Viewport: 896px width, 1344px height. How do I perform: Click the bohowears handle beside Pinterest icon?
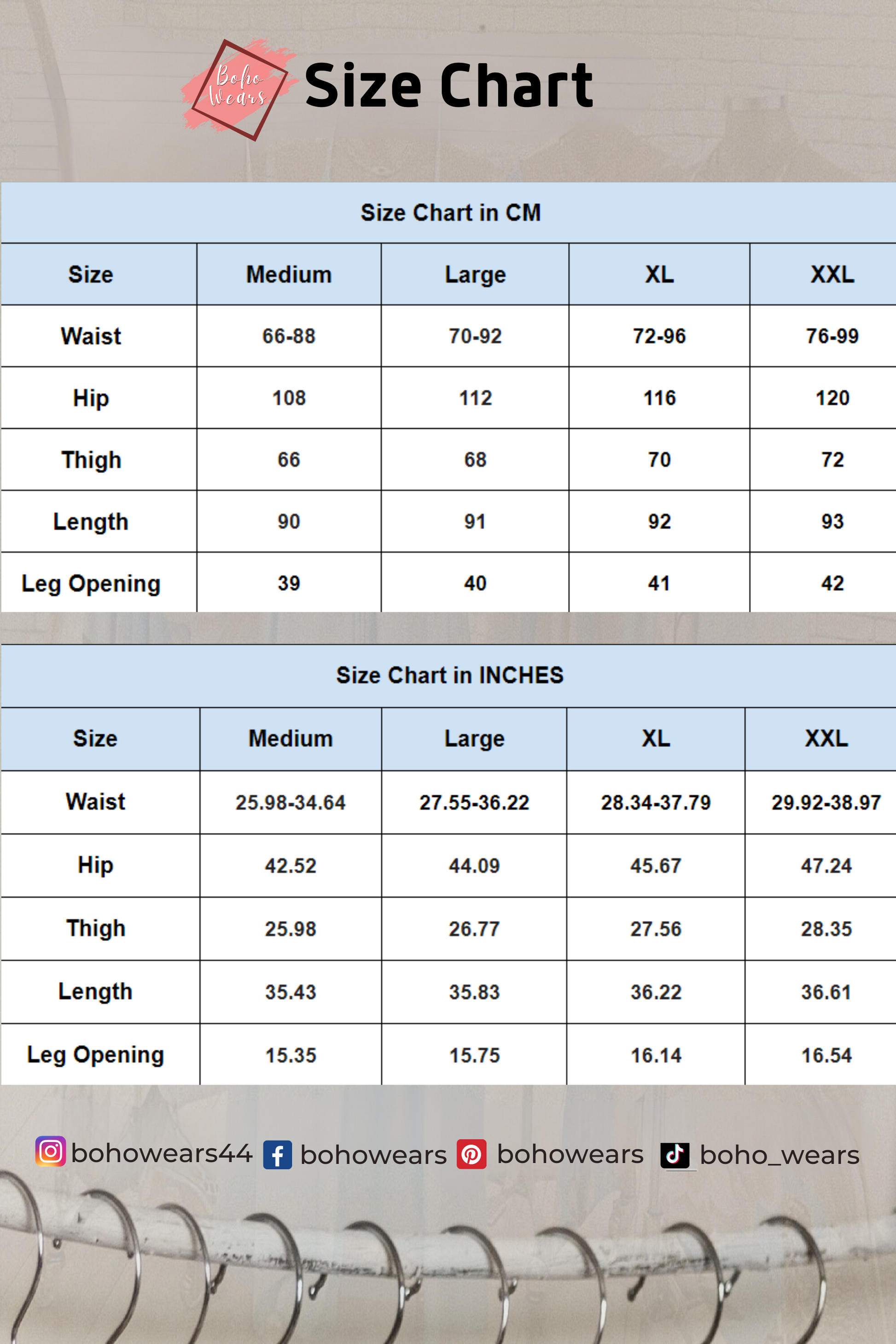click(570, 1154)
